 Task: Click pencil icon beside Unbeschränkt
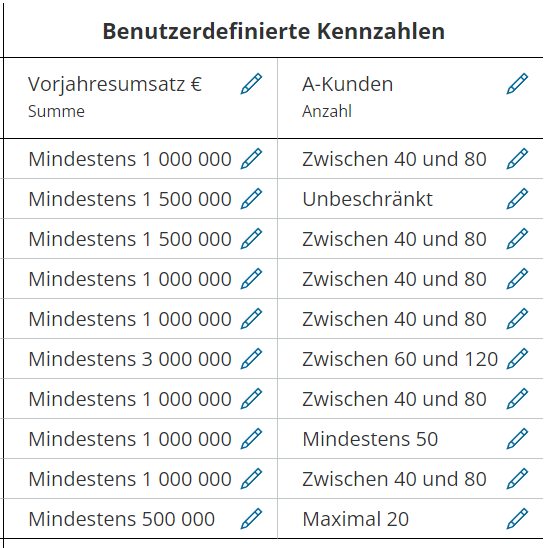[517, 199]
